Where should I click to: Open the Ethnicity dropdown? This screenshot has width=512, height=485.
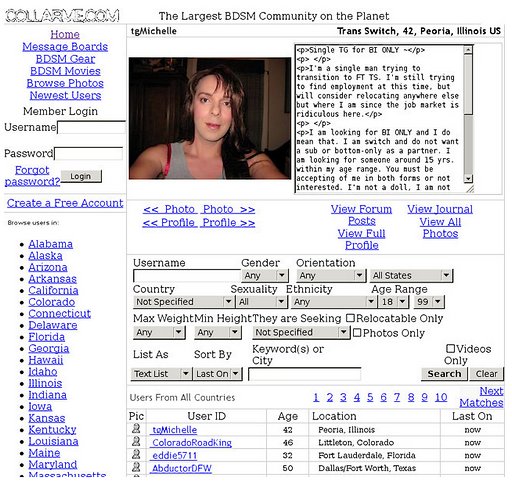(x=334, y=302)
